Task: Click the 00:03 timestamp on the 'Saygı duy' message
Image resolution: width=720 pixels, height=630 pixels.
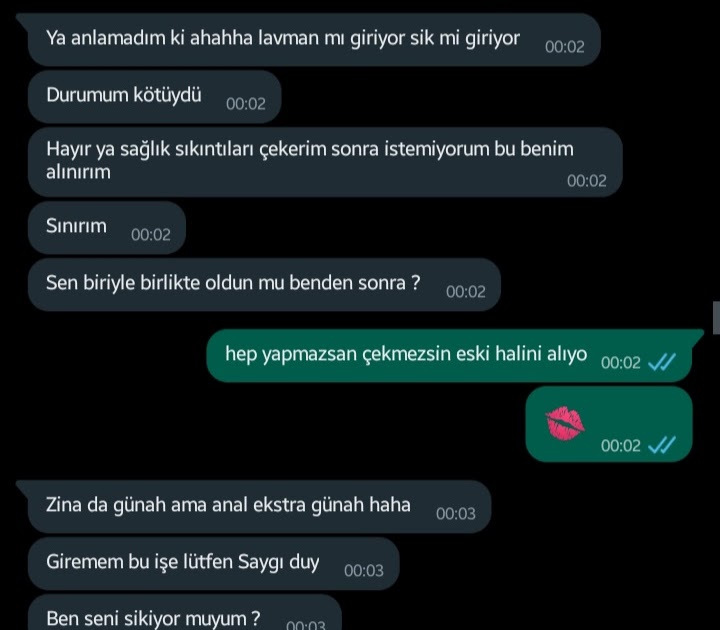Action: click(364, 571)
